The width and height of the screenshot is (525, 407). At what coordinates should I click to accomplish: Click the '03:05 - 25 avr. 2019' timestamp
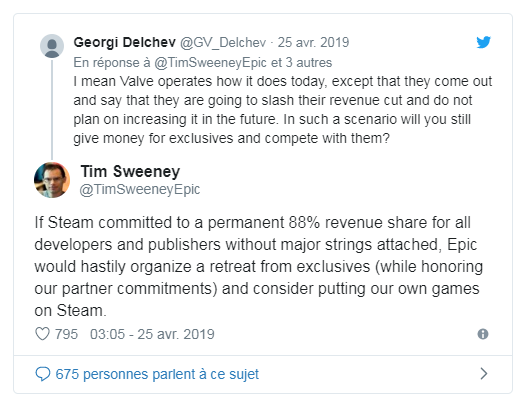click(x=152, y=334)
